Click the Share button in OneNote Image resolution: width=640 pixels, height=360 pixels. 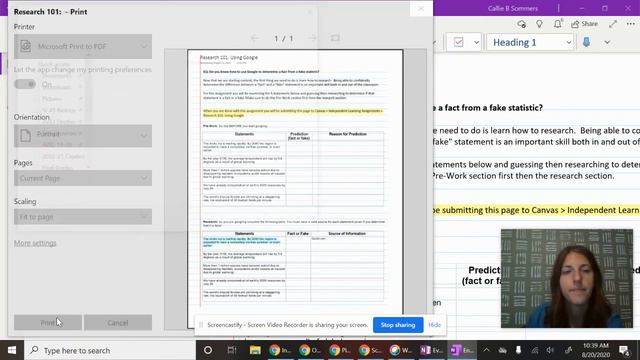[584, 24]
